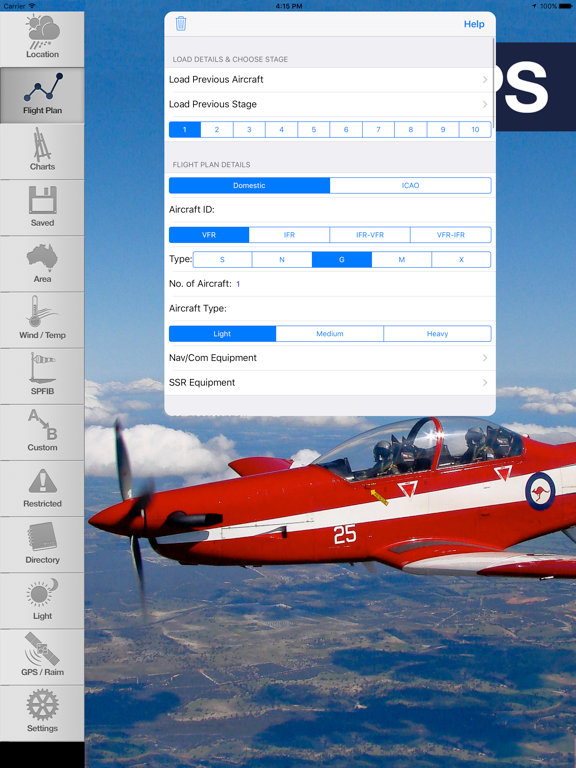Screen dimensions: 576x768
Task: Select stage 7 segment
Action: click(379, 130)
